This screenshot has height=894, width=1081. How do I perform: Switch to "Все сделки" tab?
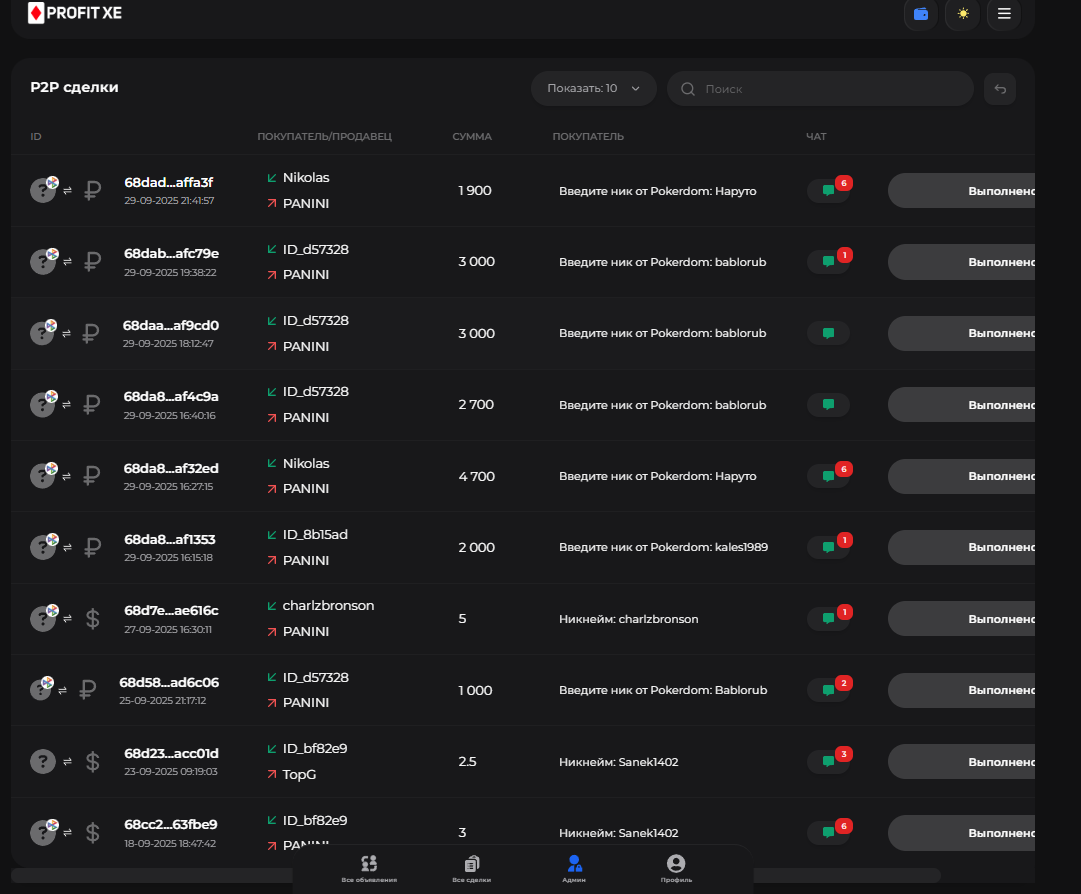tap(472, 868)
